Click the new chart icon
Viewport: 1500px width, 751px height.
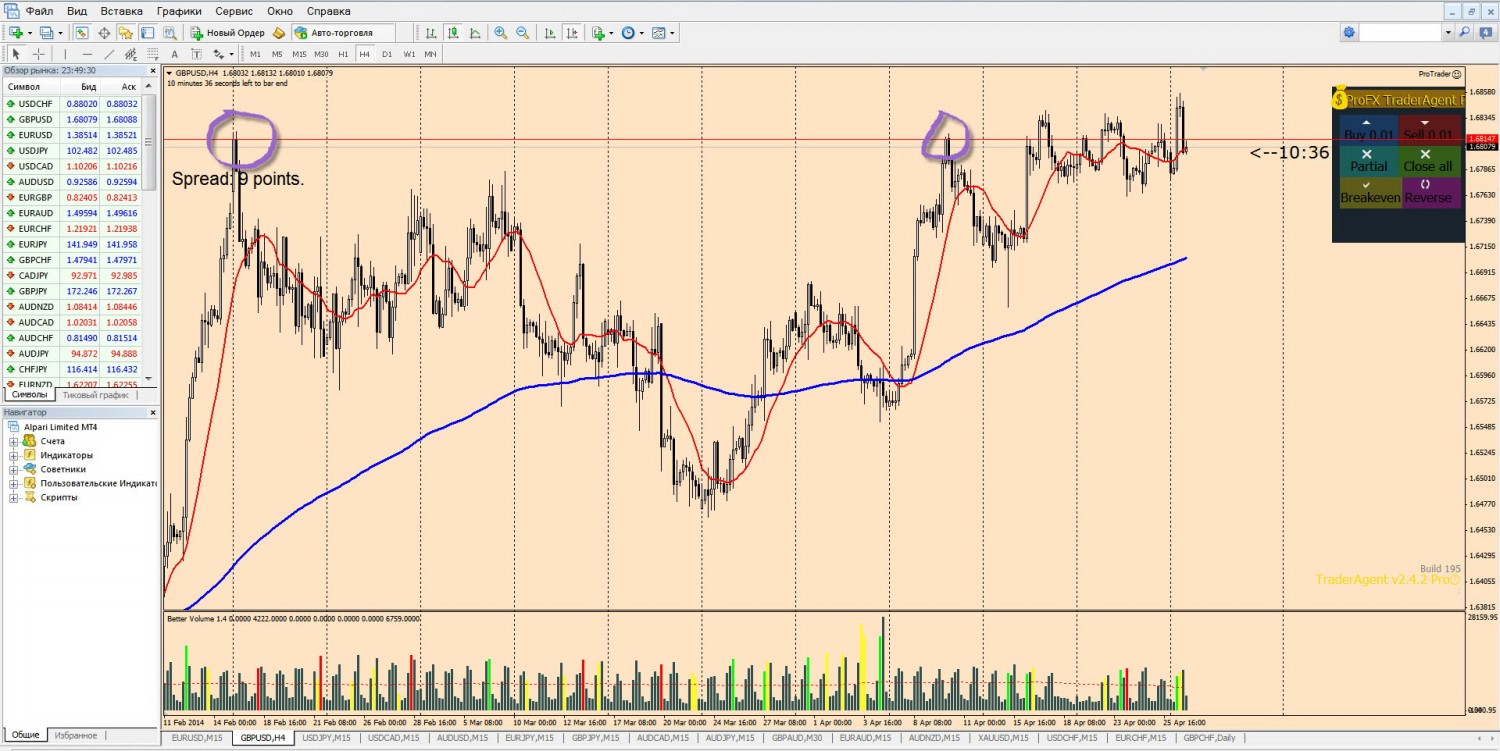(16, 33)
